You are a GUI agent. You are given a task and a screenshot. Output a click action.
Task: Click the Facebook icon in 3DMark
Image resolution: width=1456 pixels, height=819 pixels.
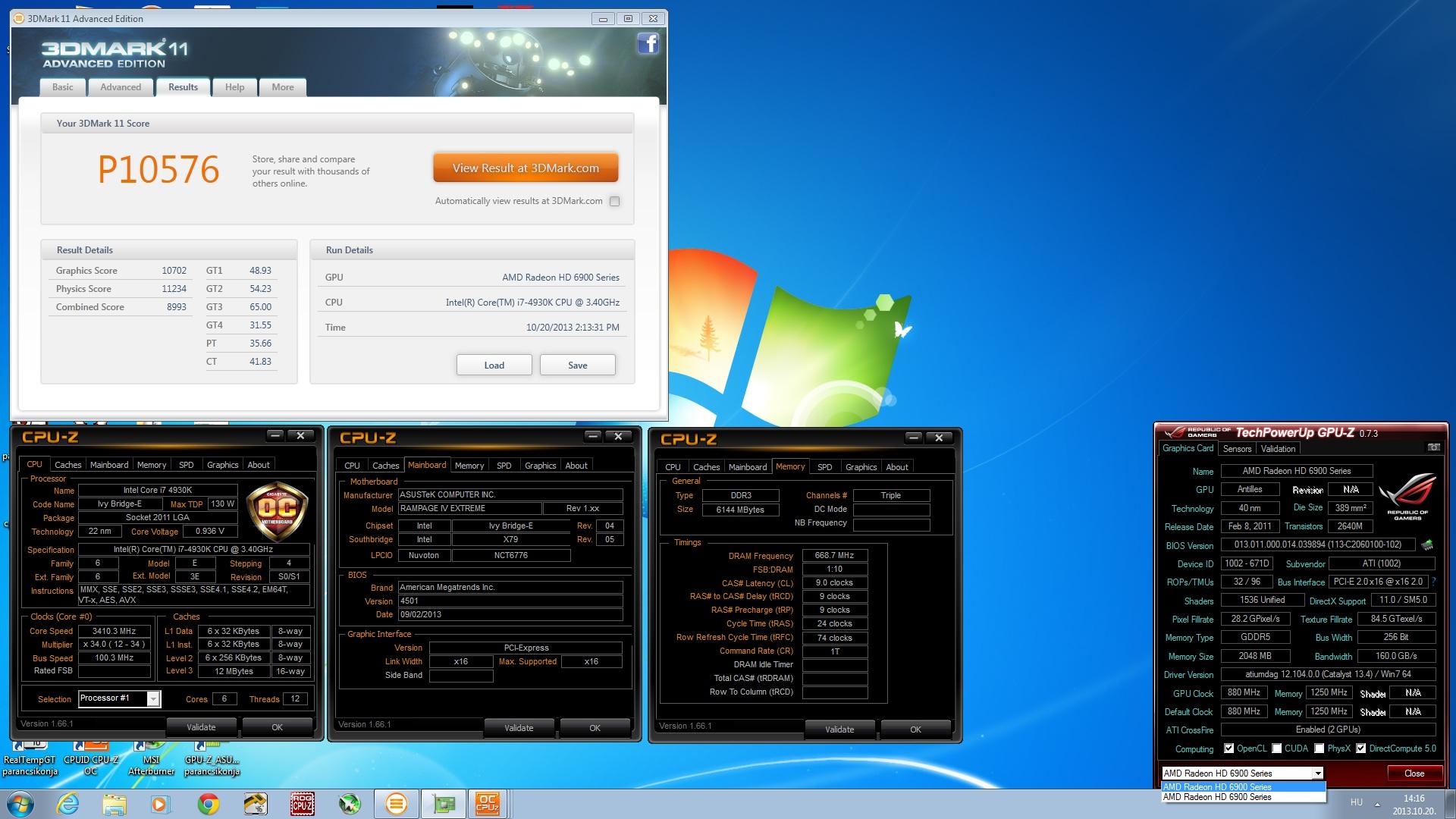click(648, 44)
